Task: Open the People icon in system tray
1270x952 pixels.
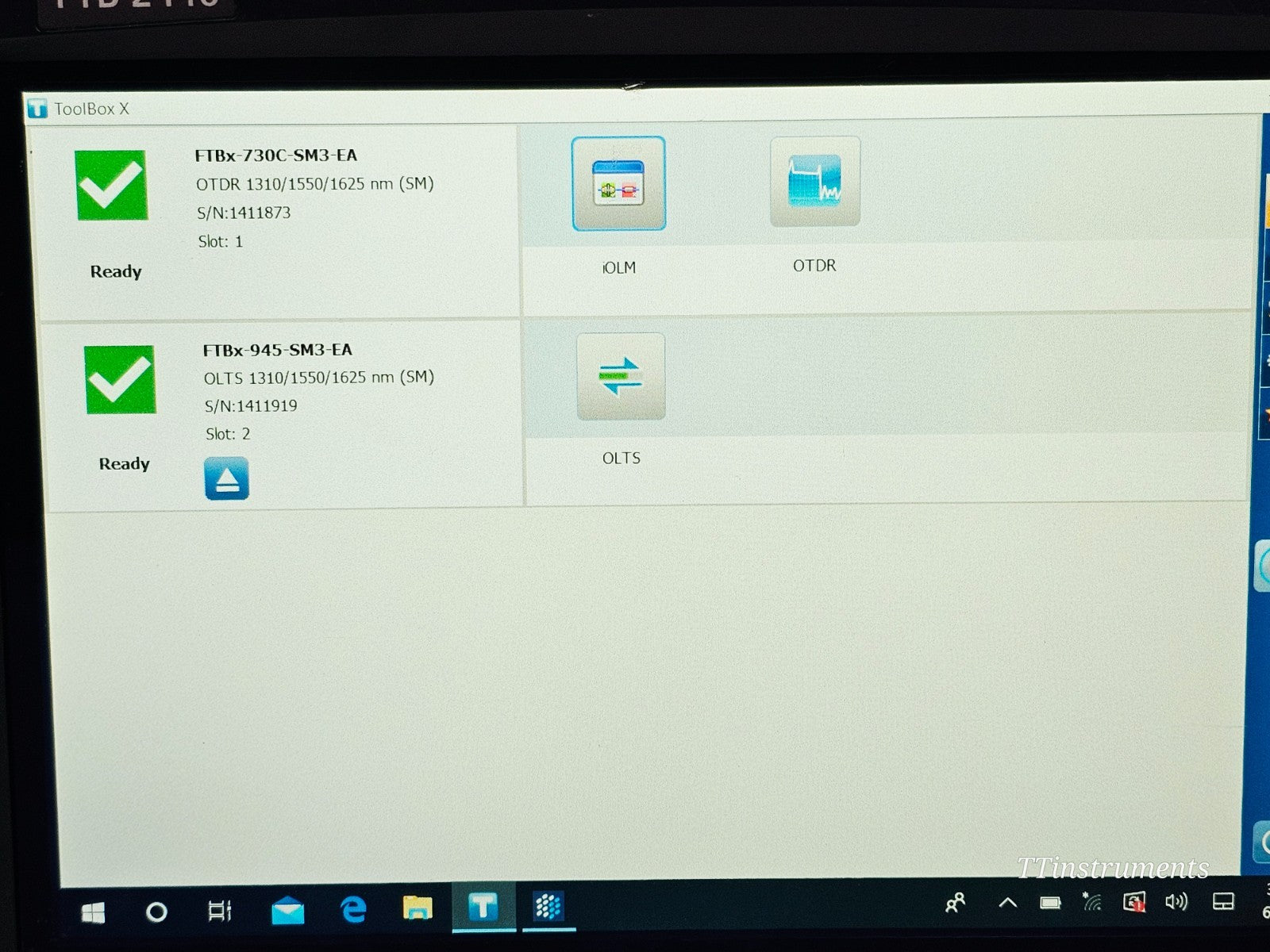Action: click(x=956, y=903)
